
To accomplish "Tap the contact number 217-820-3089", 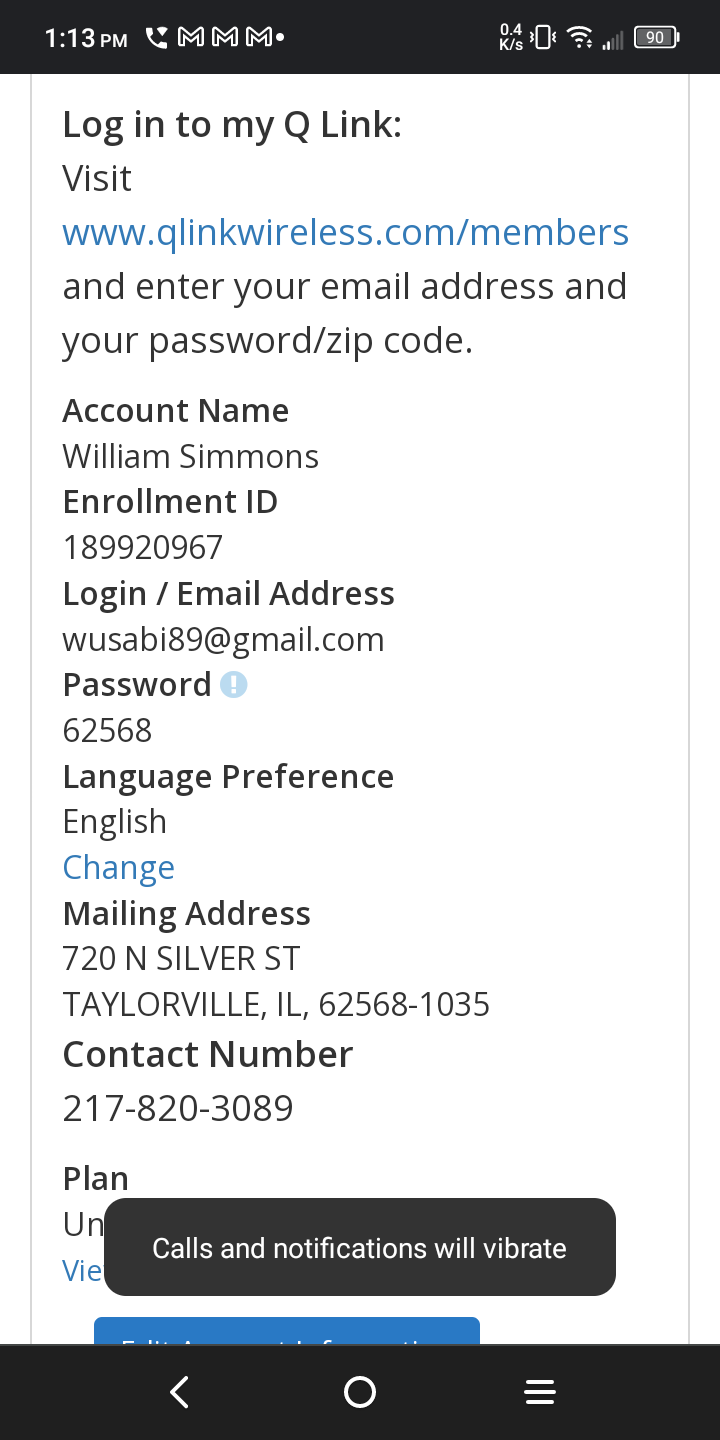I will click(x=178, y=1108).
